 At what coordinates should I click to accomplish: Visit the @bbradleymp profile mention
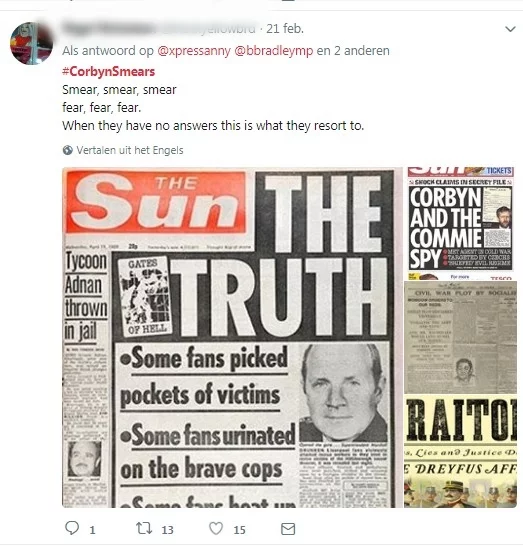tap(273, 51)
